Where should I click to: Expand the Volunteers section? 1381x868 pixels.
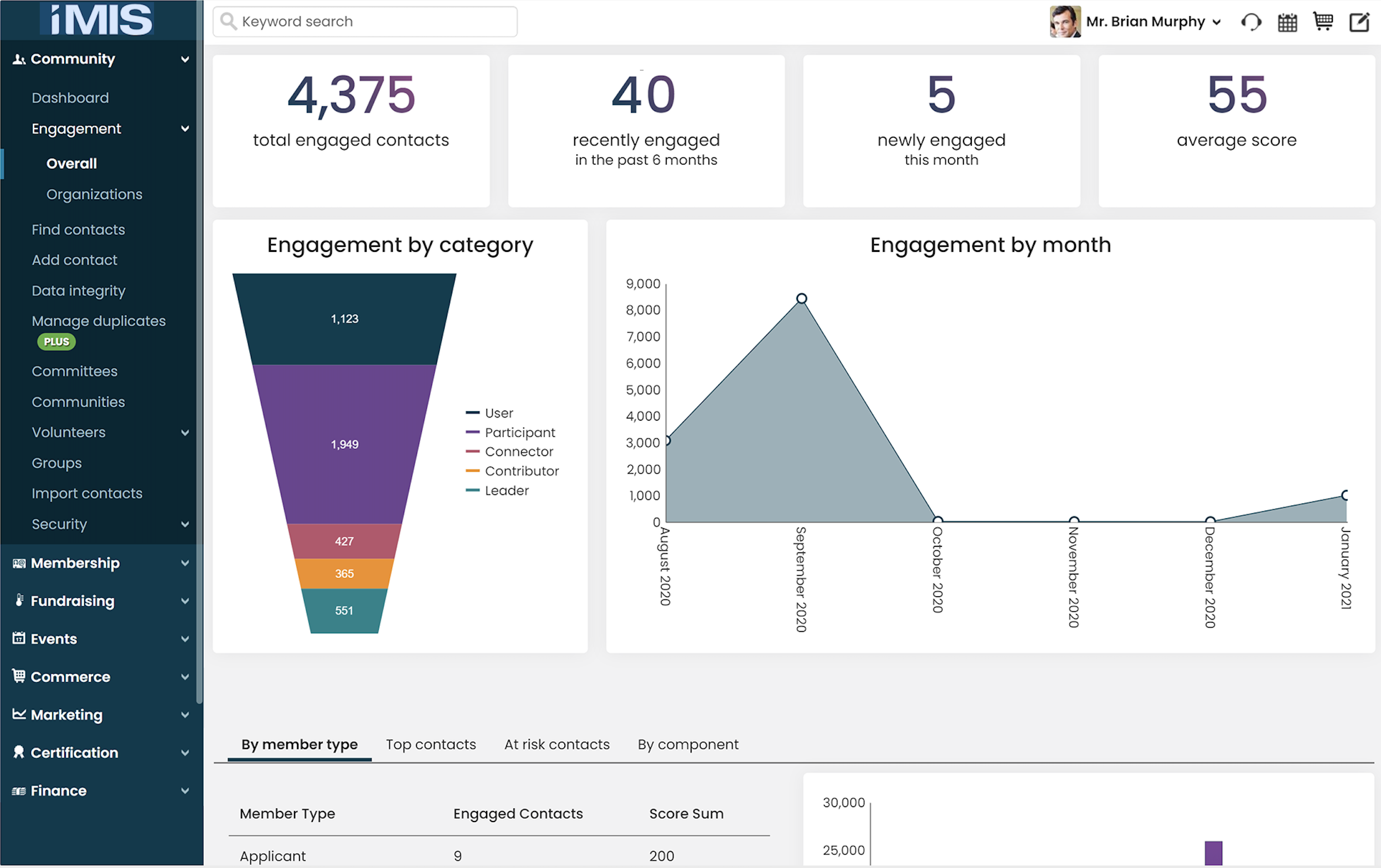184,432
